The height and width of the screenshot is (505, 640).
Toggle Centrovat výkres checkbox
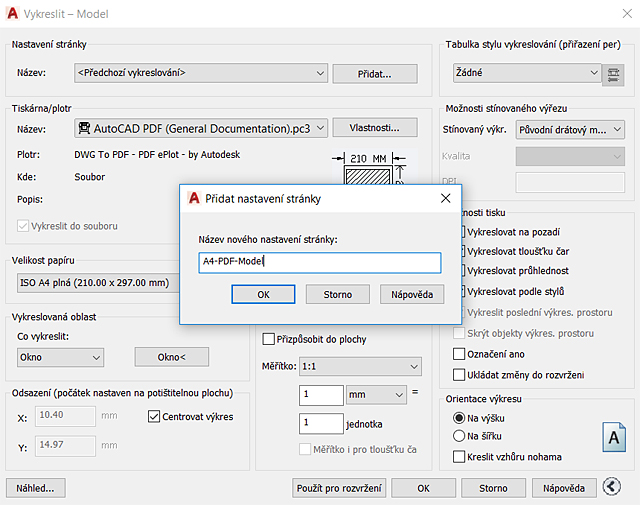coord(153,417)
